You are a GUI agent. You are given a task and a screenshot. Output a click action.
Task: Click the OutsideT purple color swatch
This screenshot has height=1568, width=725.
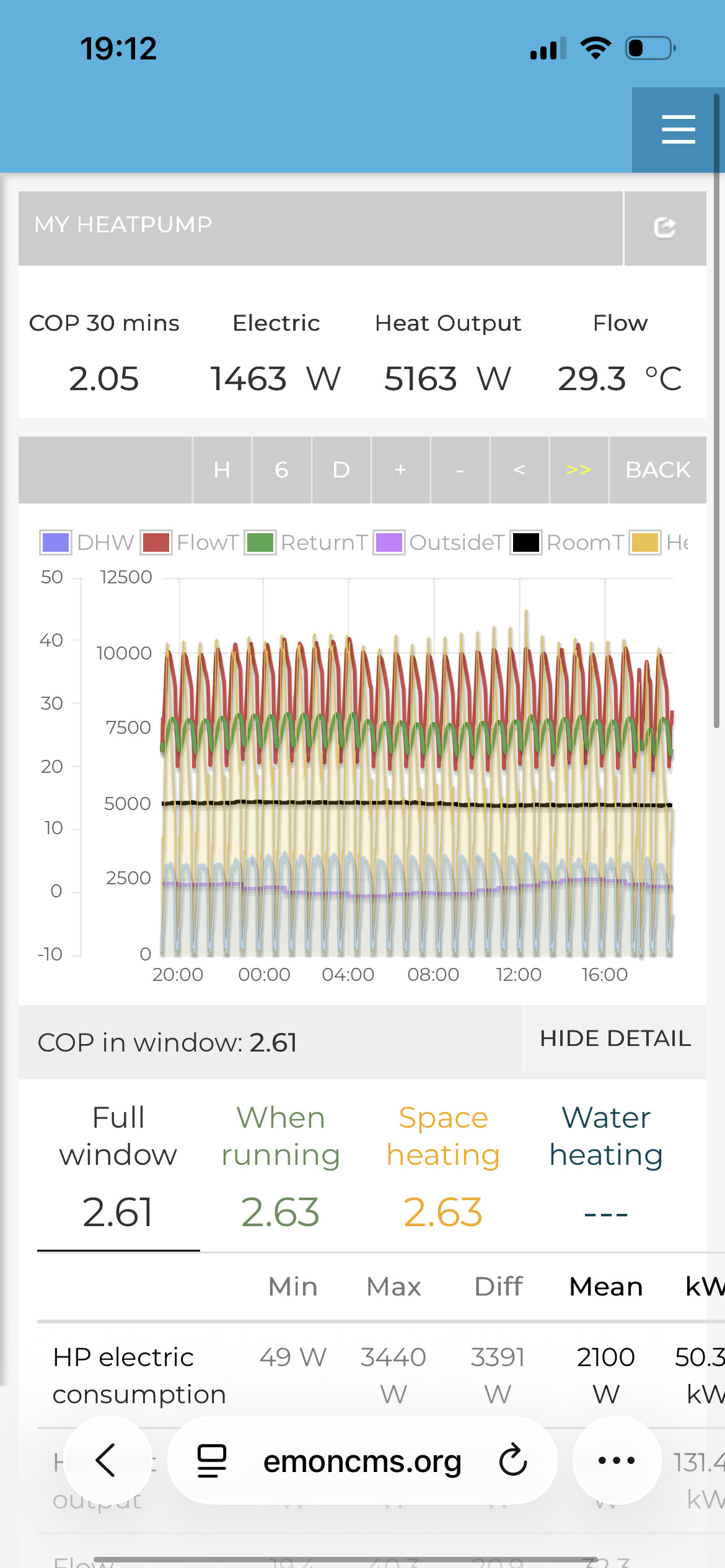[389, 542]
